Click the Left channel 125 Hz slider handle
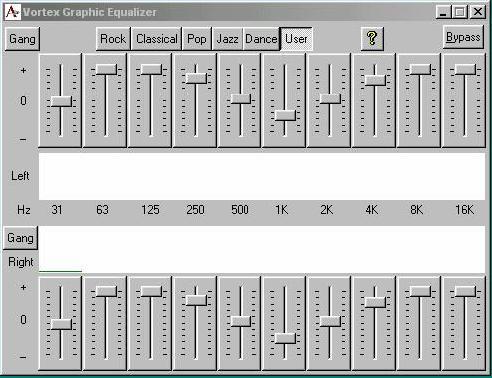This screenshot has width=492, height=378. coord(151,69)
